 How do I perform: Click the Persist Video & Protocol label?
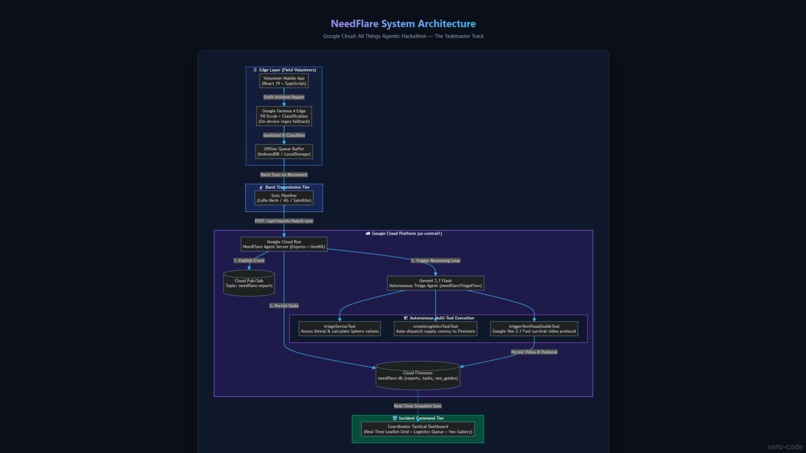pyautogui.click(x=534, y=352)
